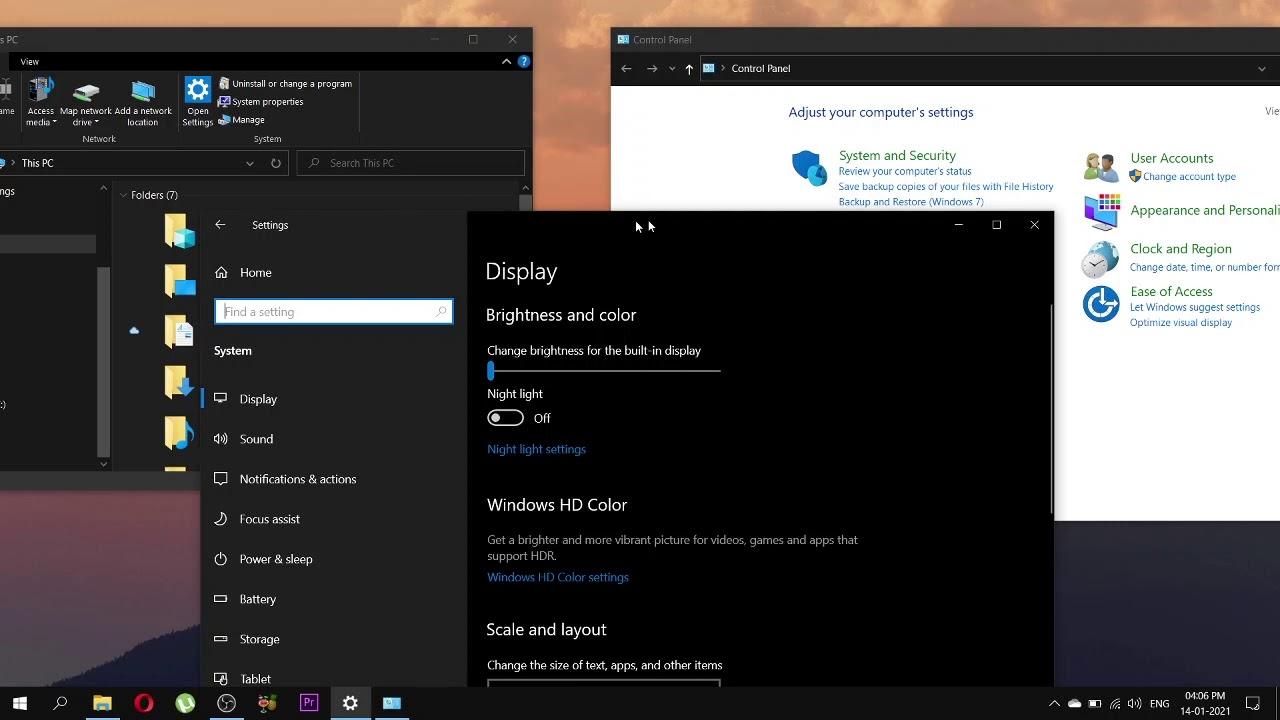Screen dimensions: 1280x720
Task: Open the Windows Start menu
Action: 20,703
